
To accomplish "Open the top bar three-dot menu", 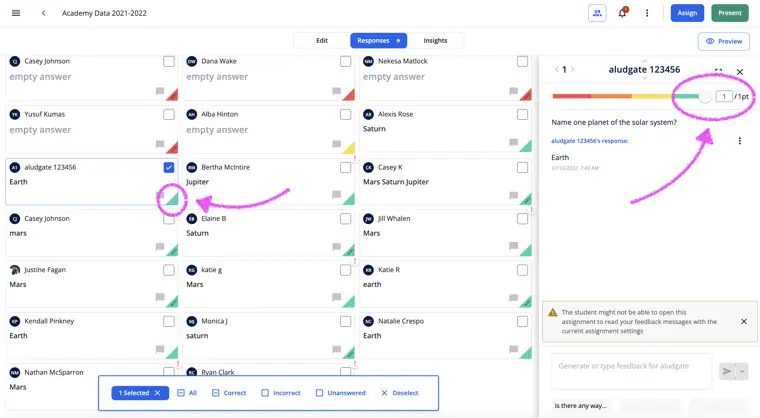I will click(647, 13).
